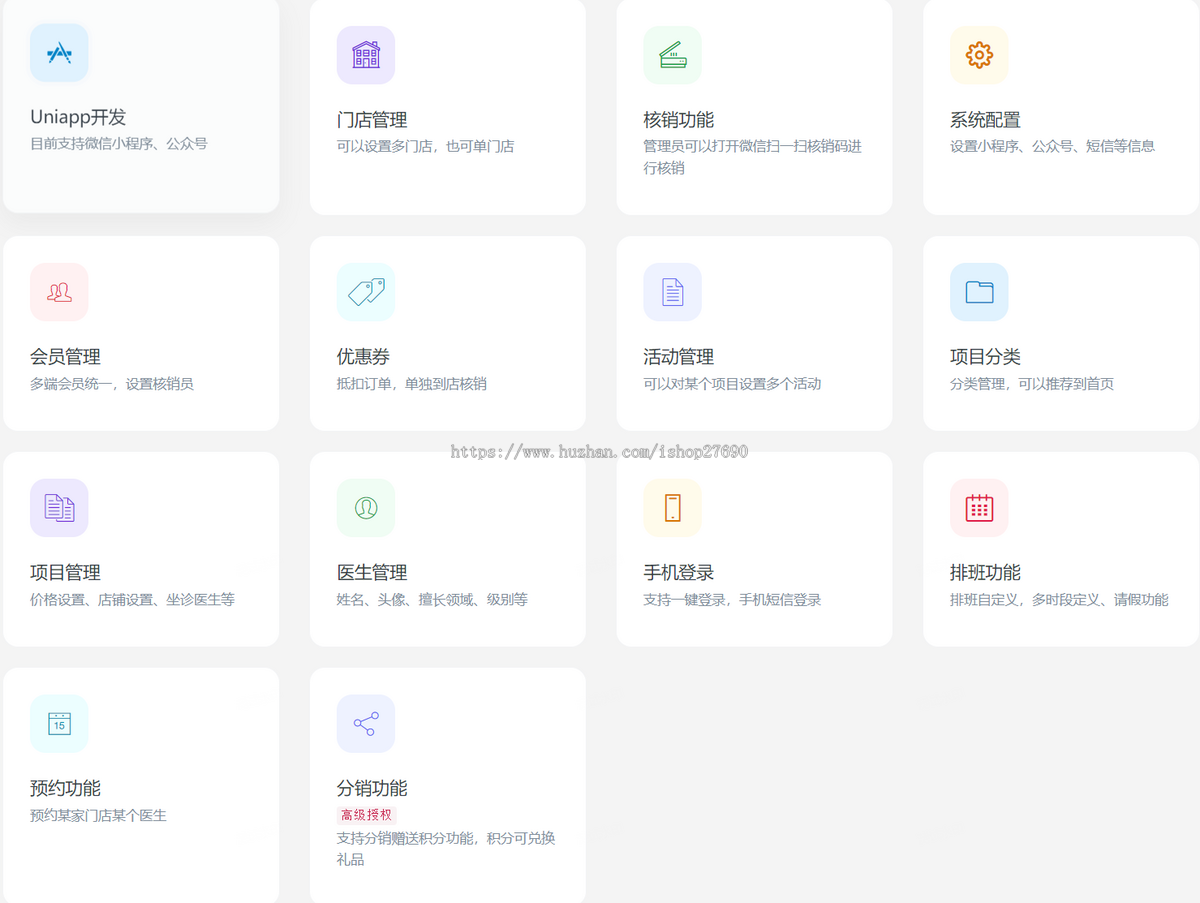Screen dimensions: 1200x903
Task: Click description 支持分销赠送积分功能，积分可兑换礼品
Action: (446, 849)
